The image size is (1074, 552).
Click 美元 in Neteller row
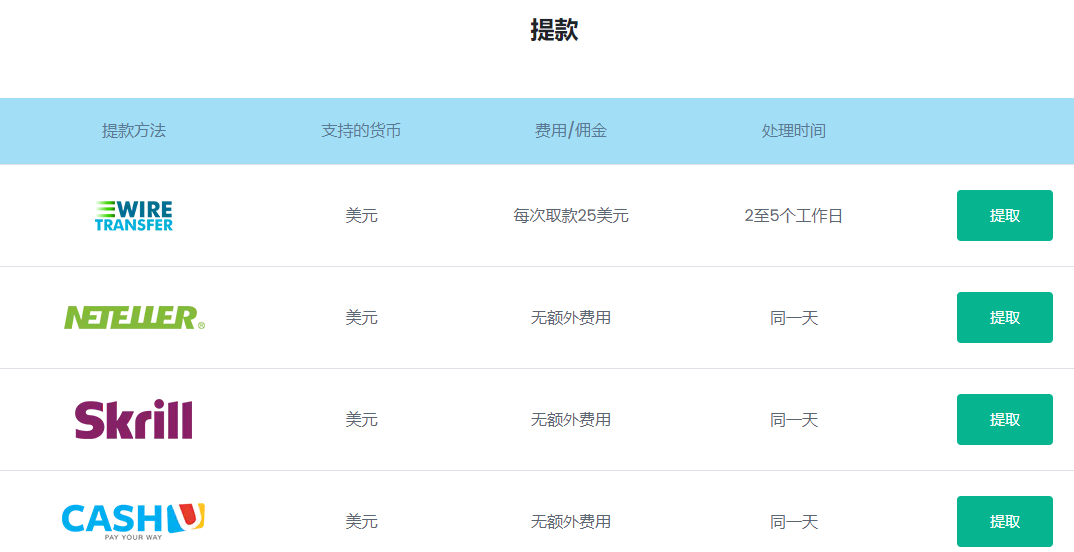pos(362,318)
